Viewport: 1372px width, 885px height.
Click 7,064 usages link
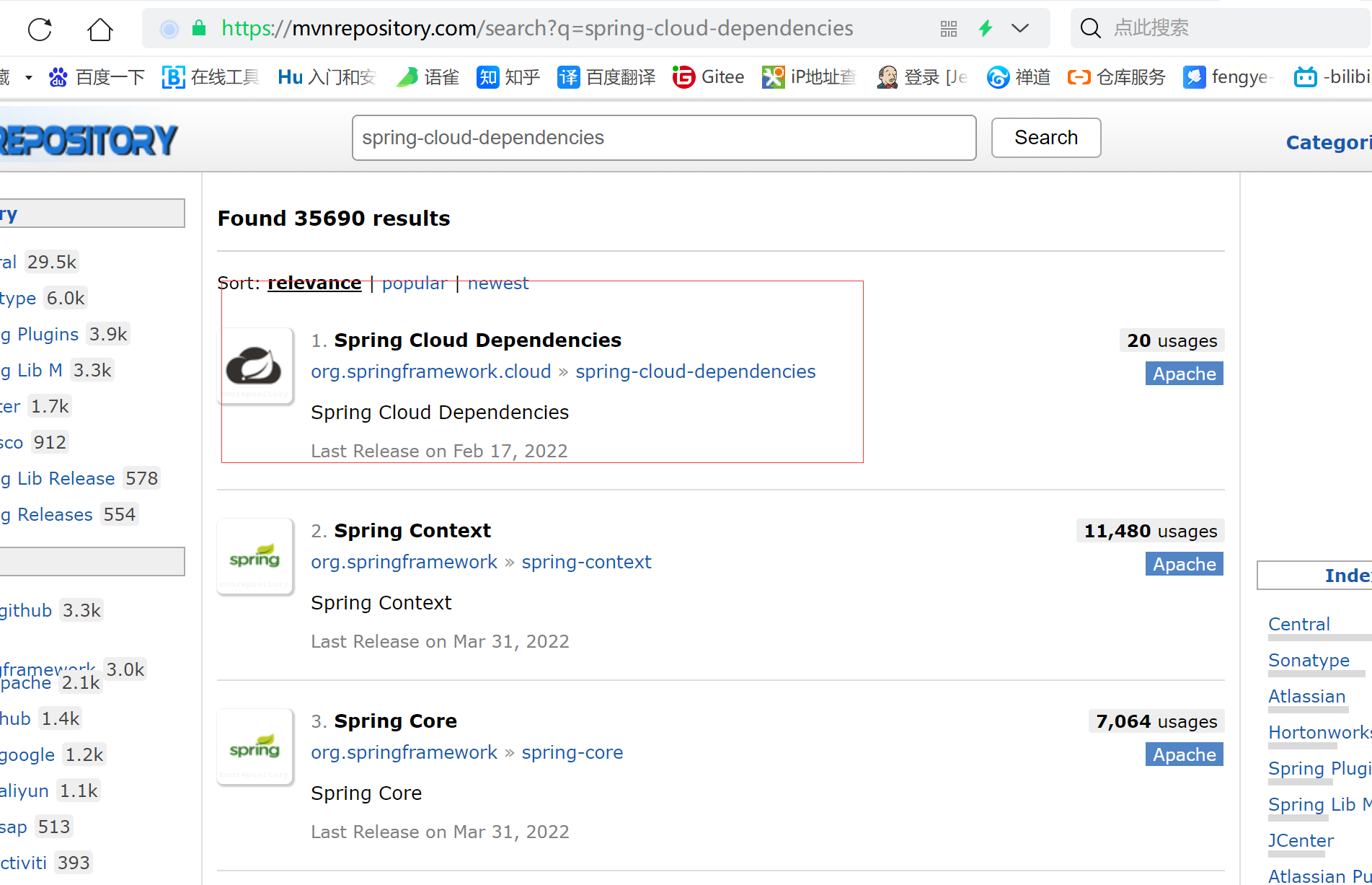coord(1156,722)
